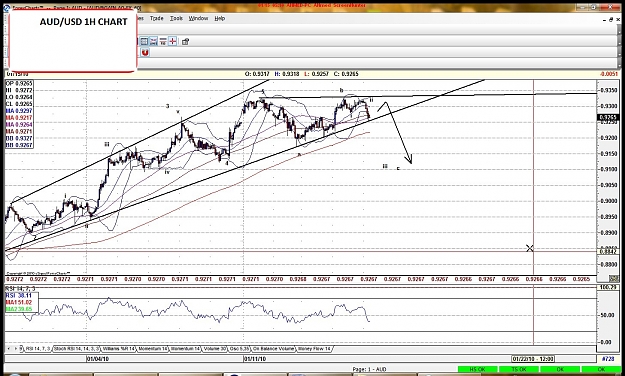The width and height of the screenshot is (625, 376).
Task: Click the highlighted current price label on the price axis
Action: click(x=607, y=117)
